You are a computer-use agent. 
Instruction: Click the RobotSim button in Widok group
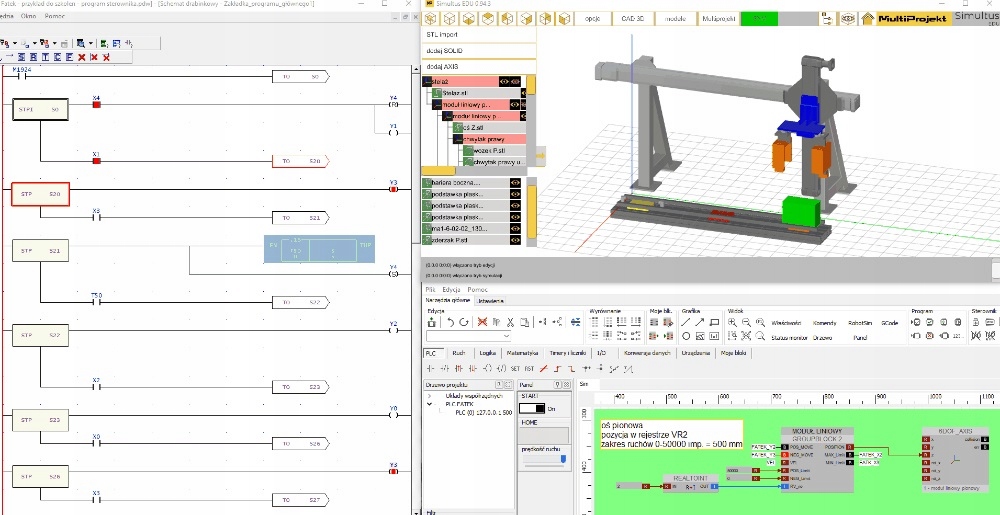(x=860, y=323)
